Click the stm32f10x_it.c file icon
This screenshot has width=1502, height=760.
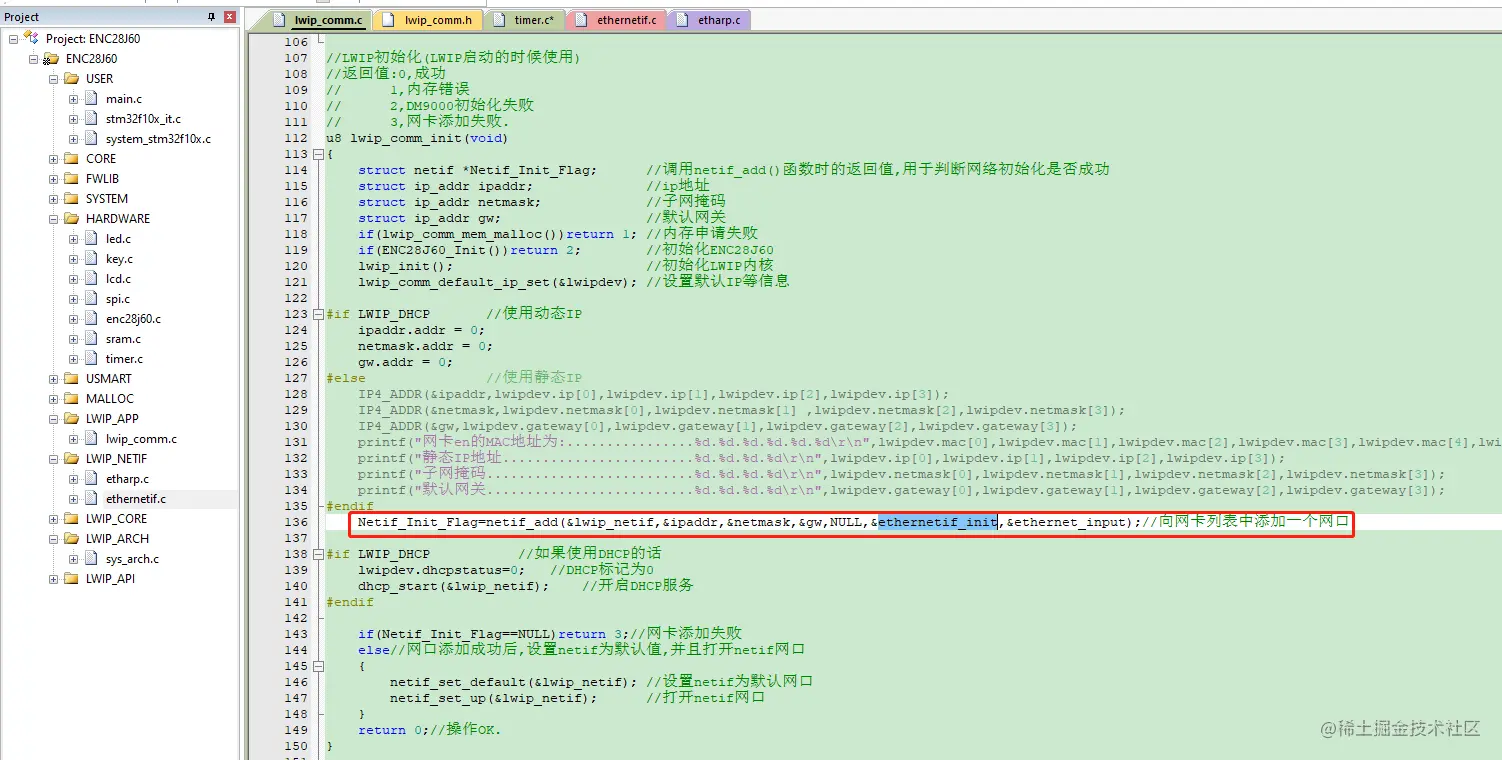92,119
